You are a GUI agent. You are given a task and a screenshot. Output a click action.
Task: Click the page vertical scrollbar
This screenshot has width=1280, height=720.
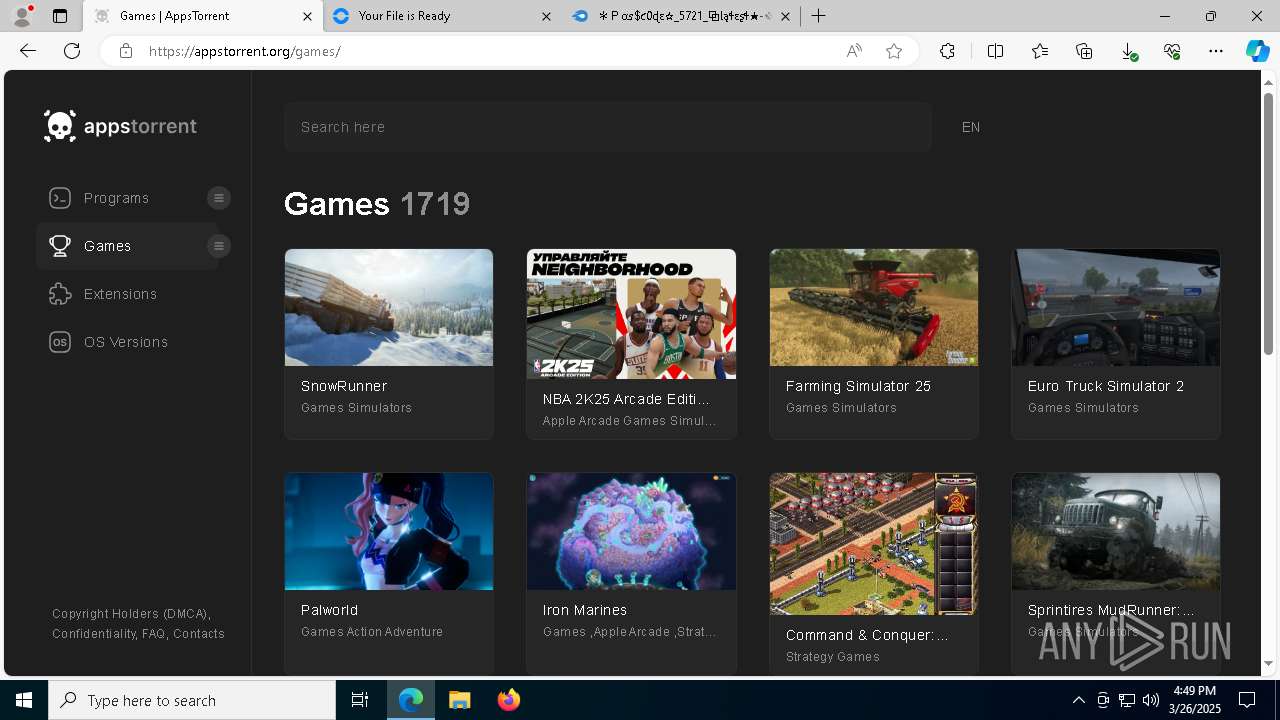1268,223
